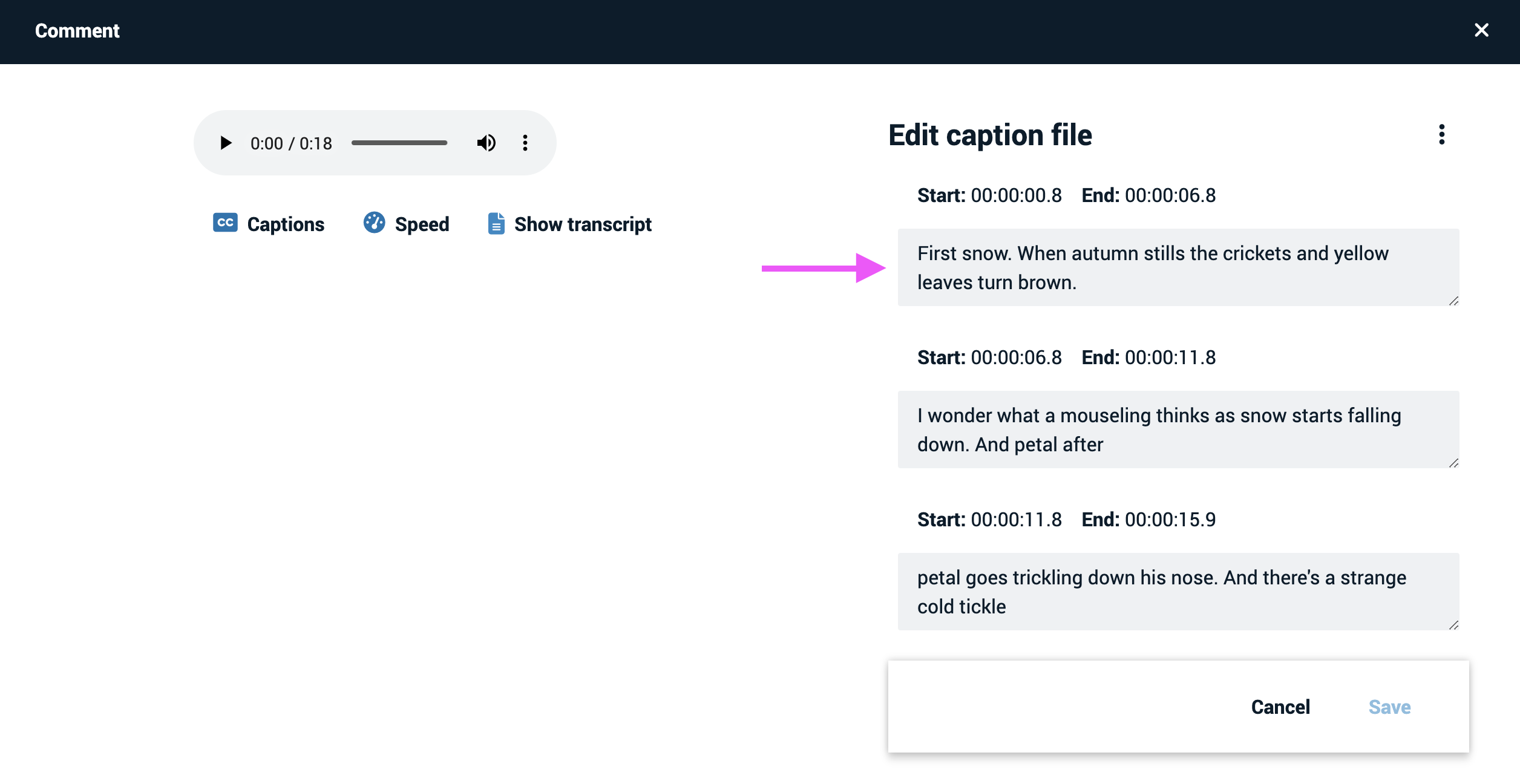Edit the 'First snow' caption text
Screen dimensions: 1520x784
(1178, 267)
